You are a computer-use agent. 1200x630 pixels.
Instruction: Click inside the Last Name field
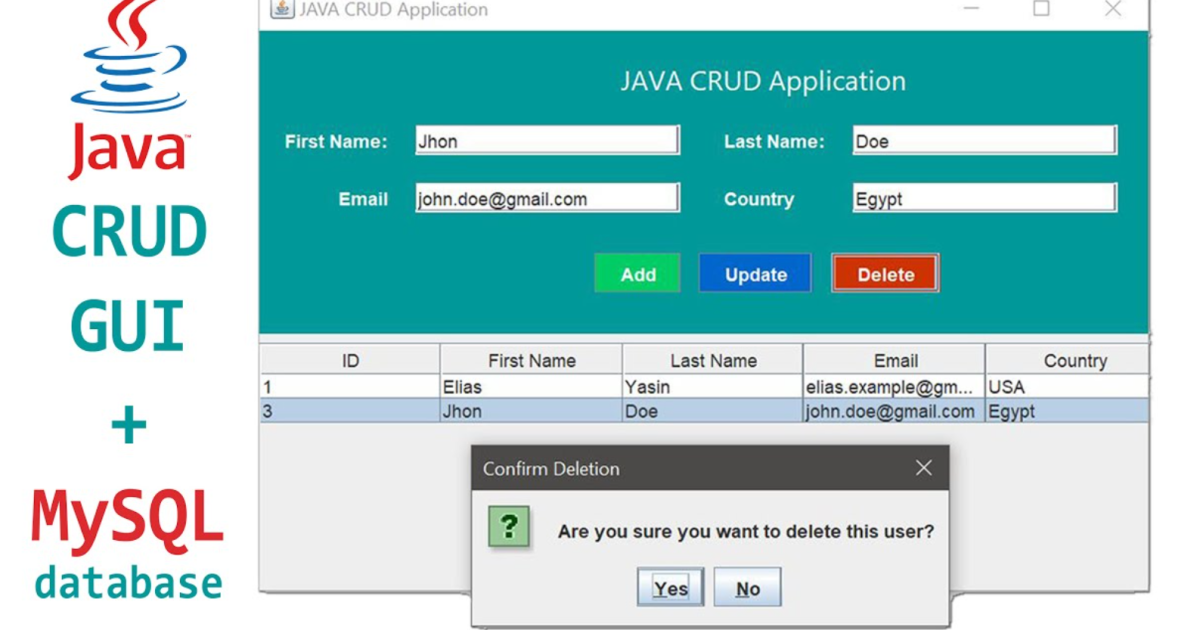984,140
